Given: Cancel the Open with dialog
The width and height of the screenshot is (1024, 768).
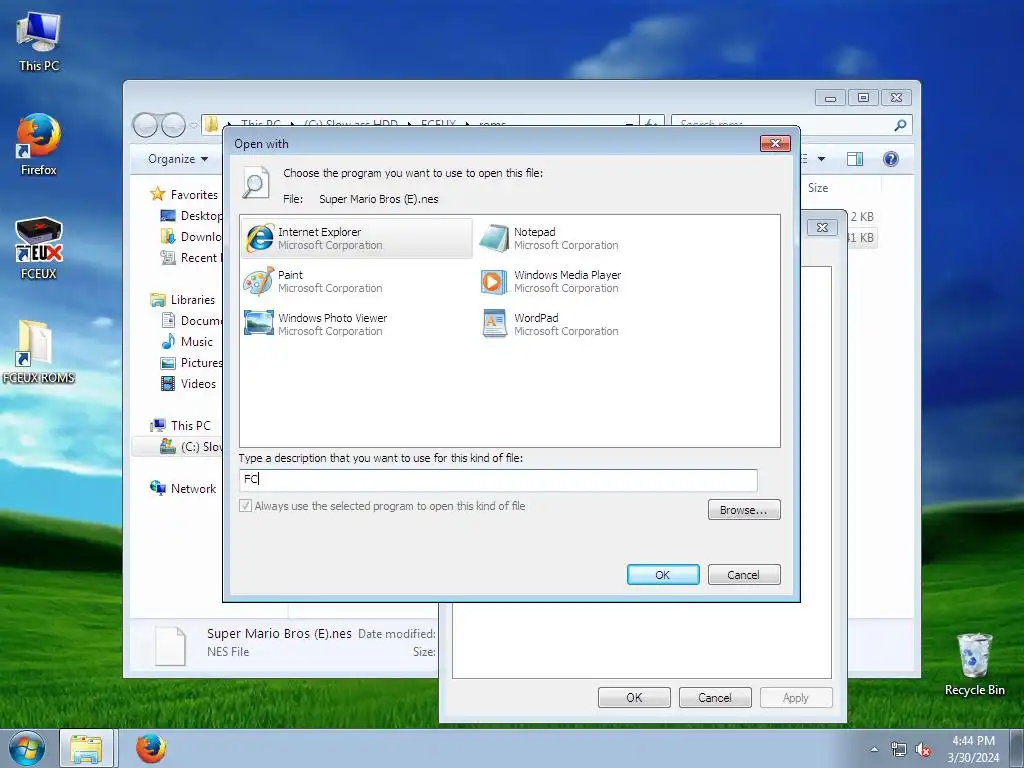Looking at the screenshot, I should click(744, 575).
